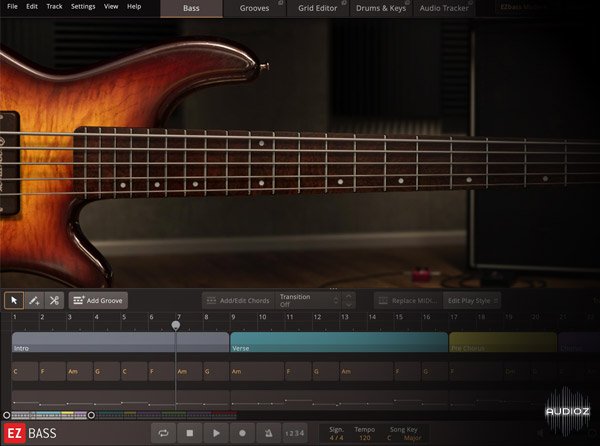Switch to the Grooves tab

point(254,8)
